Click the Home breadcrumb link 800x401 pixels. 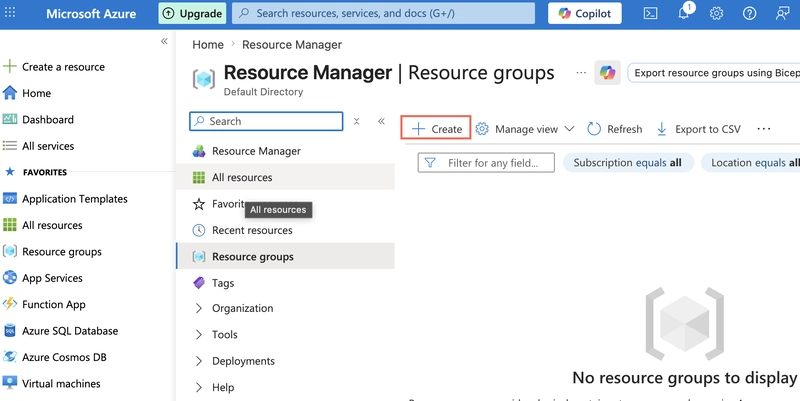[208, 45]
